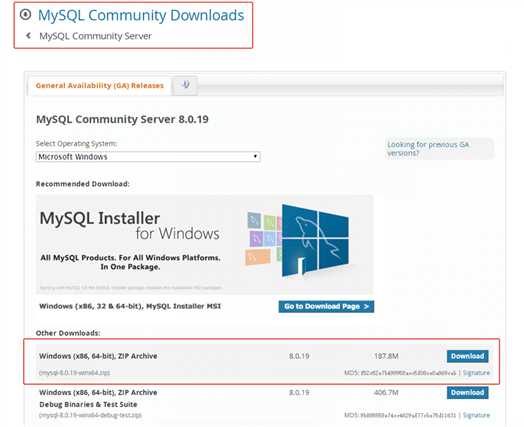Go back to MySQL Community Server
The image size is (524, 427).
coord(95,36)
